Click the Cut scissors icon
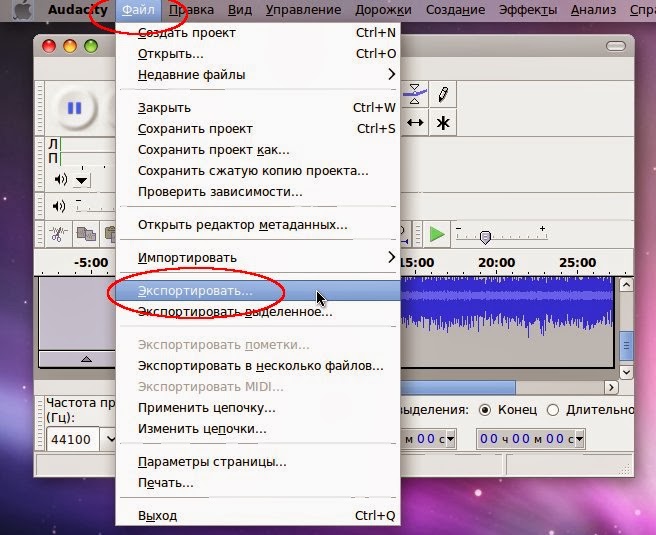Image resolution: width=656 pixels, height=535 pixels. point(58,234)
